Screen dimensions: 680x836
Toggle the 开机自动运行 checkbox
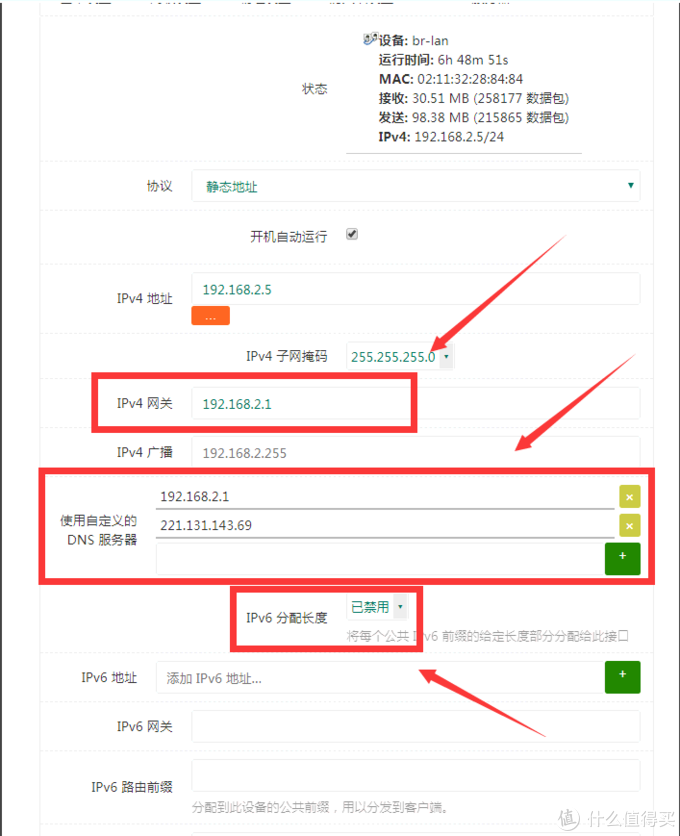click(x=352, y=235)
